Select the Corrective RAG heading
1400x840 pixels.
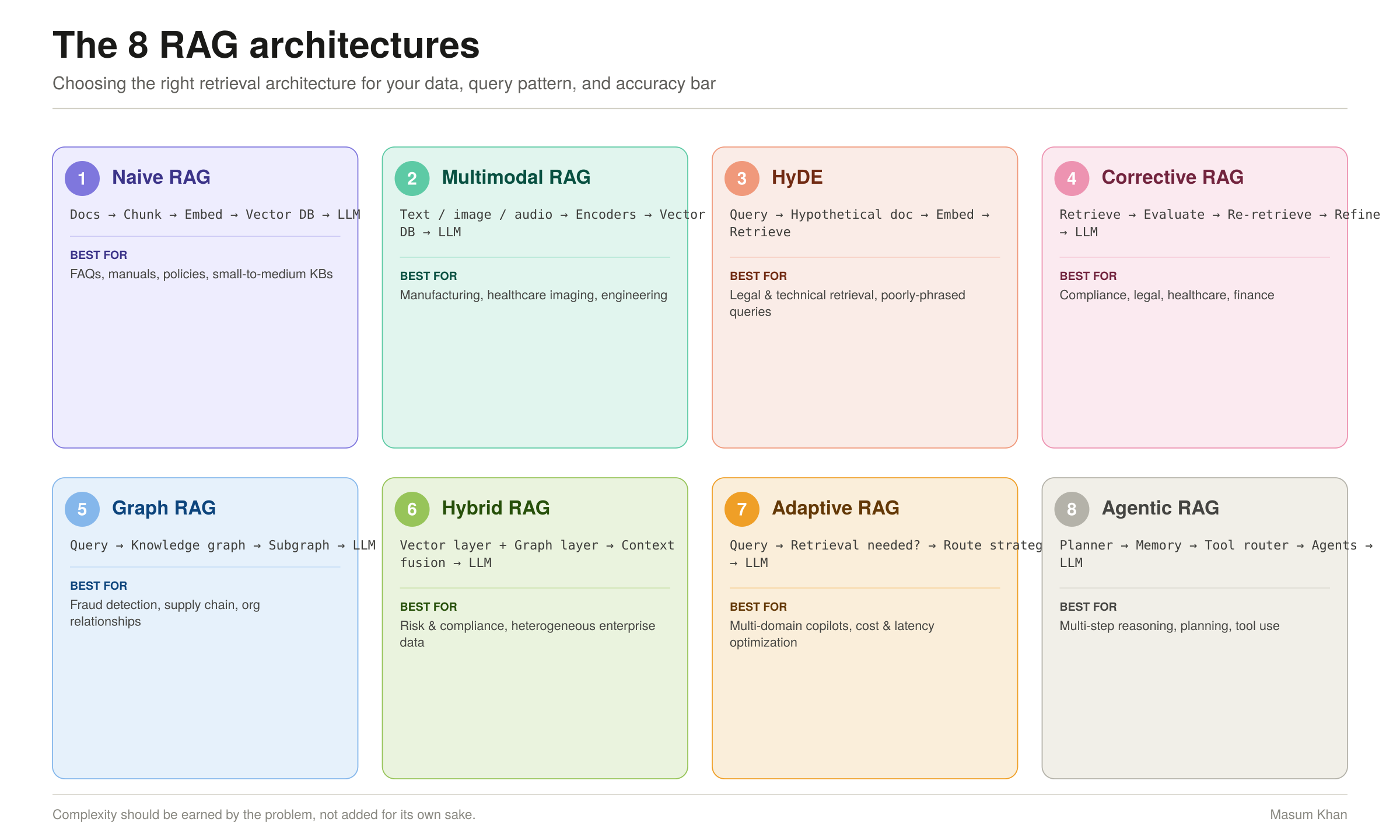click(x=1172, y=177)
